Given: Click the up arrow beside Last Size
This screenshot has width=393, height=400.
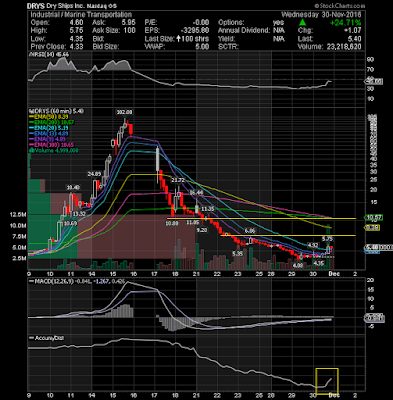Looking at the screenshot, I should point(179,39).
